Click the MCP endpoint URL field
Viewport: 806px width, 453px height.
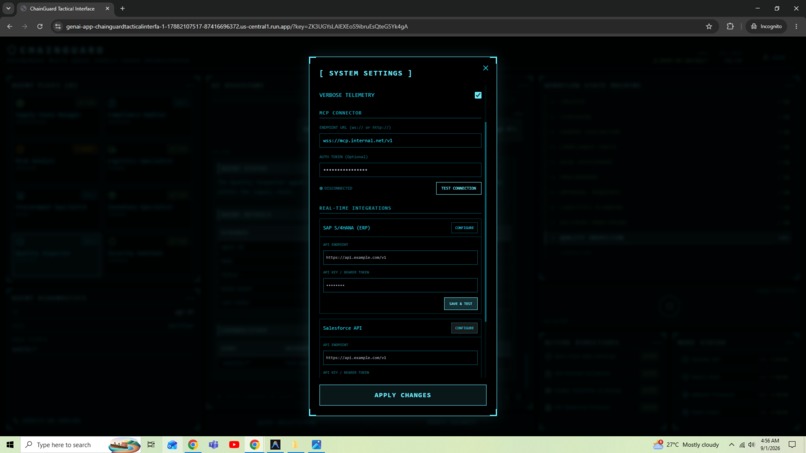click(400, 140)
